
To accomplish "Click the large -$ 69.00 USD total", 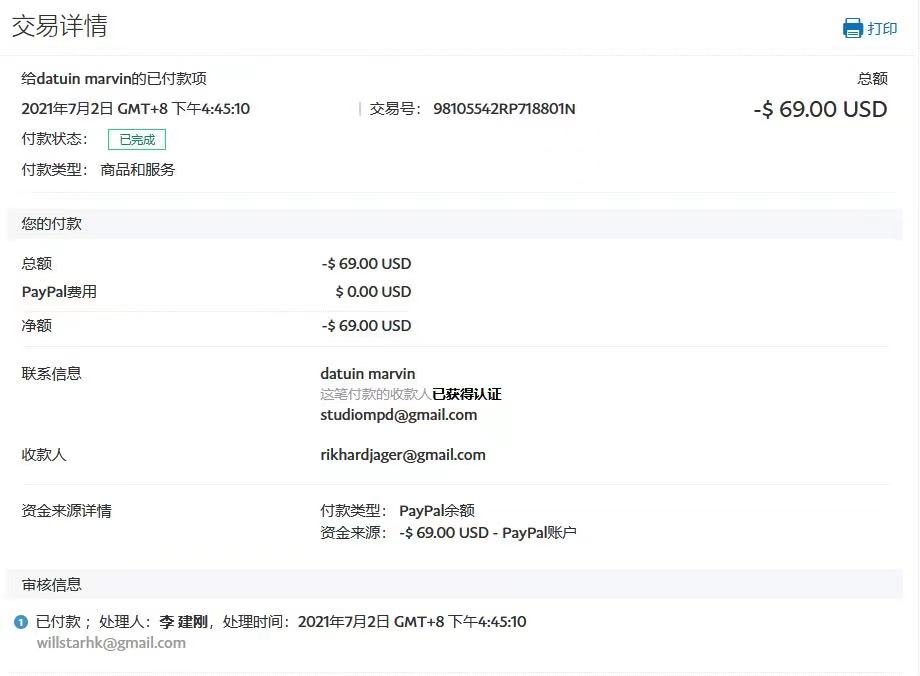I will [x=820, y=109].
